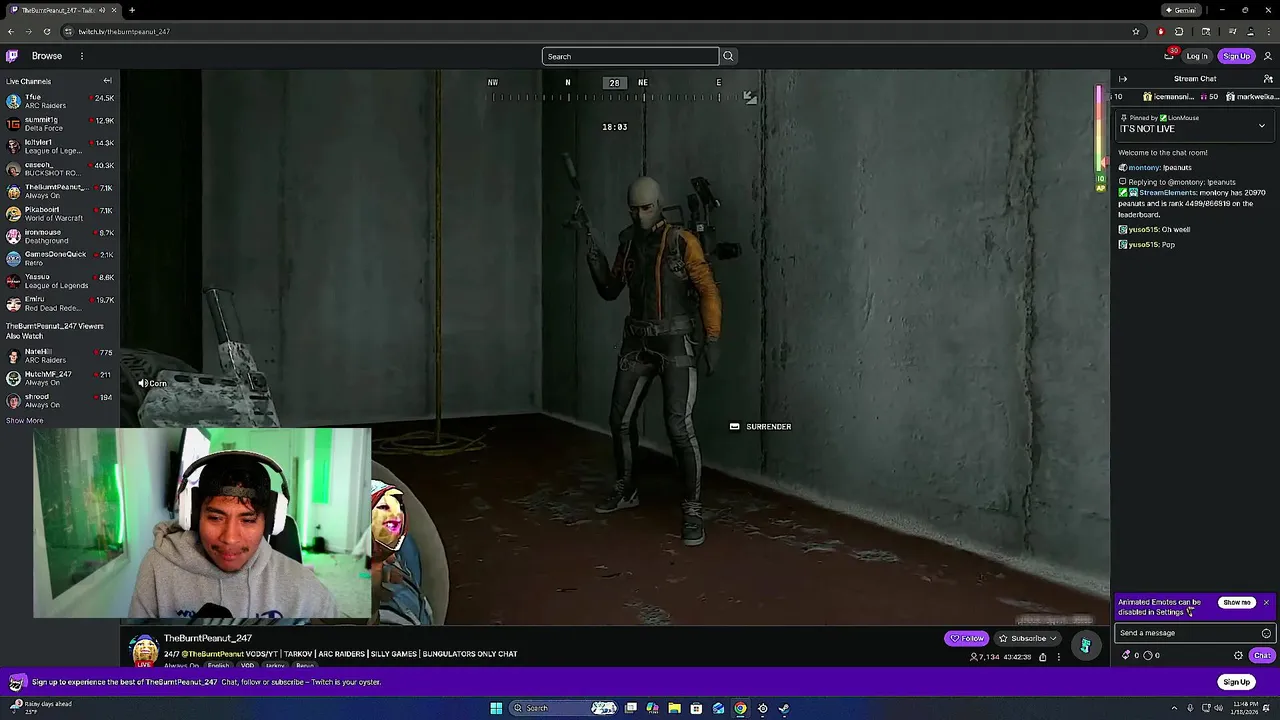Open the weather widget on taskbar
The width and height of the screenshot is (1280, 720).
pos(40,707)
